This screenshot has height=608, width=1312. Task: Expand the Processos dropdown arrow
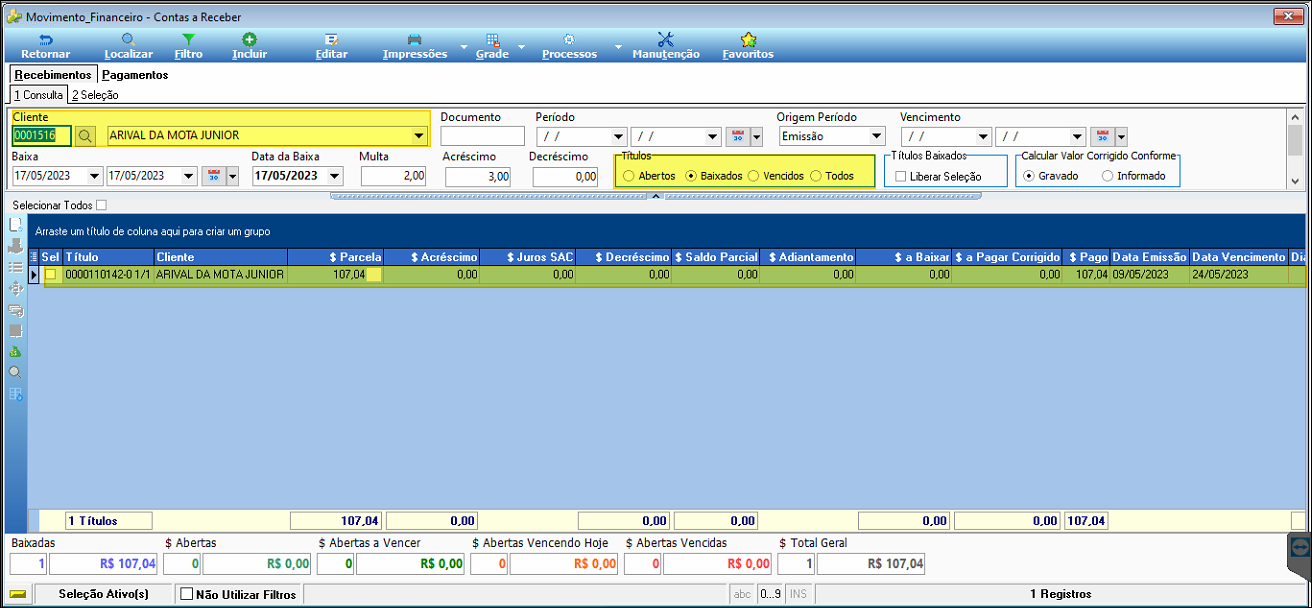(x=618, y=47)
